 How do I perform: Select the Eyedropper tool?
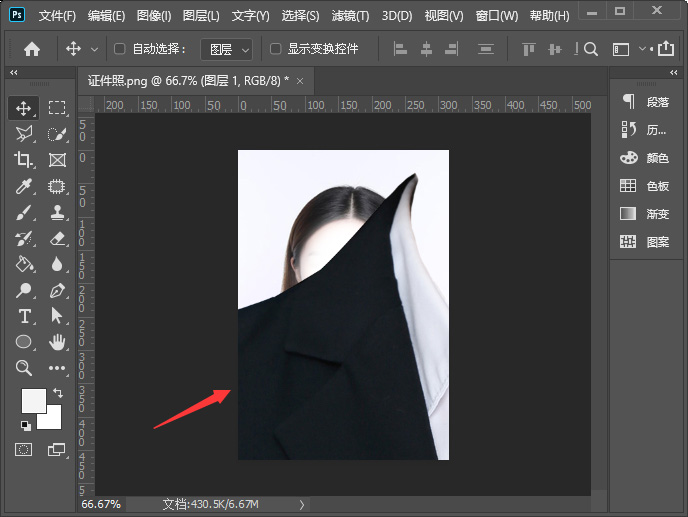[25, 186]
